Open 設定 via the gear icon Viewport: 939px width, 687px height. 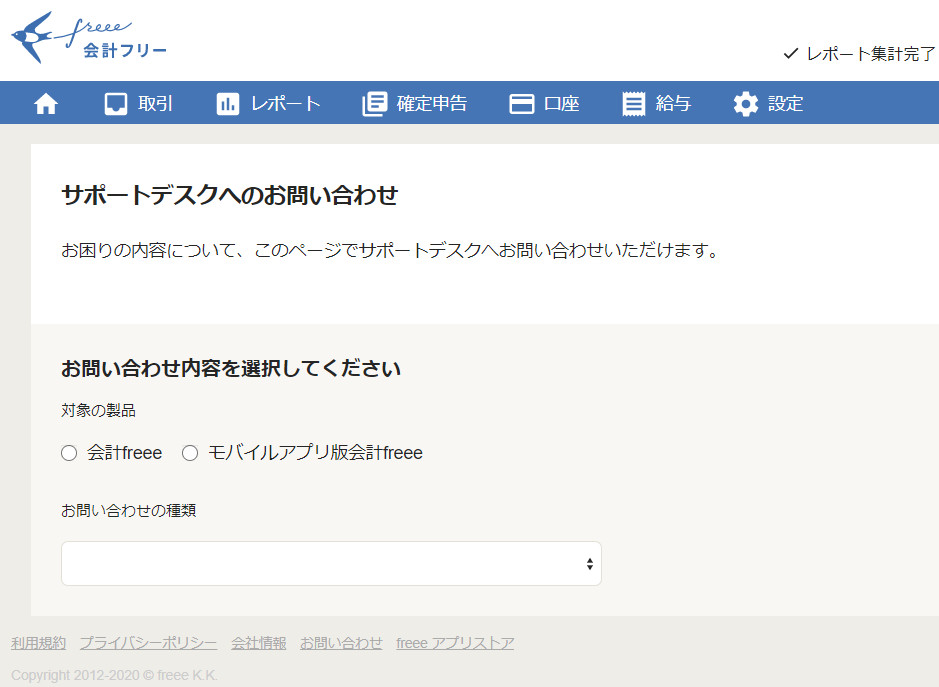744,102
